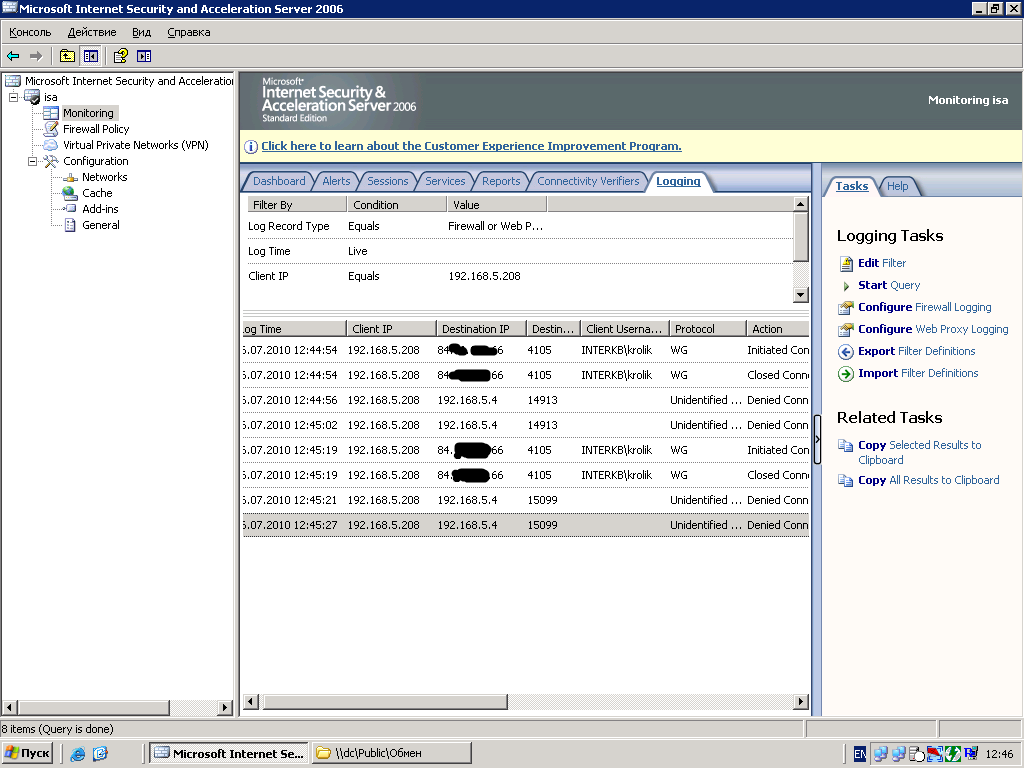Switch to the Reports tab

pos(501,182)
